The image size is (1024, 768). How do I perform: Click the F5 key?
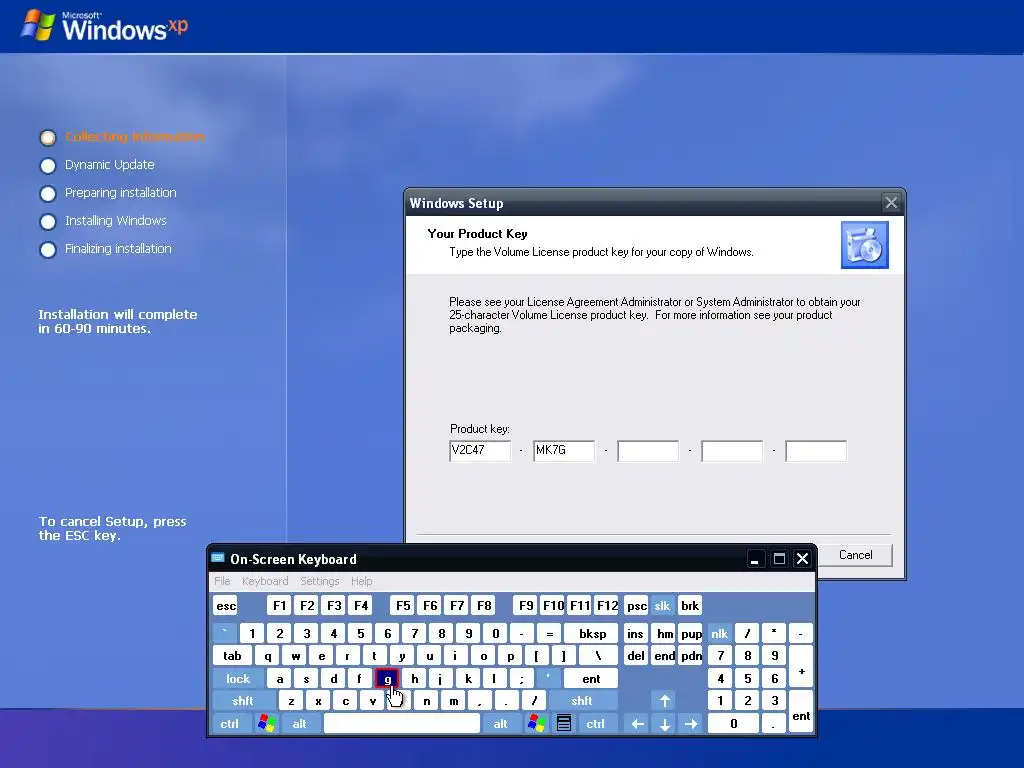tap(403, 605)
